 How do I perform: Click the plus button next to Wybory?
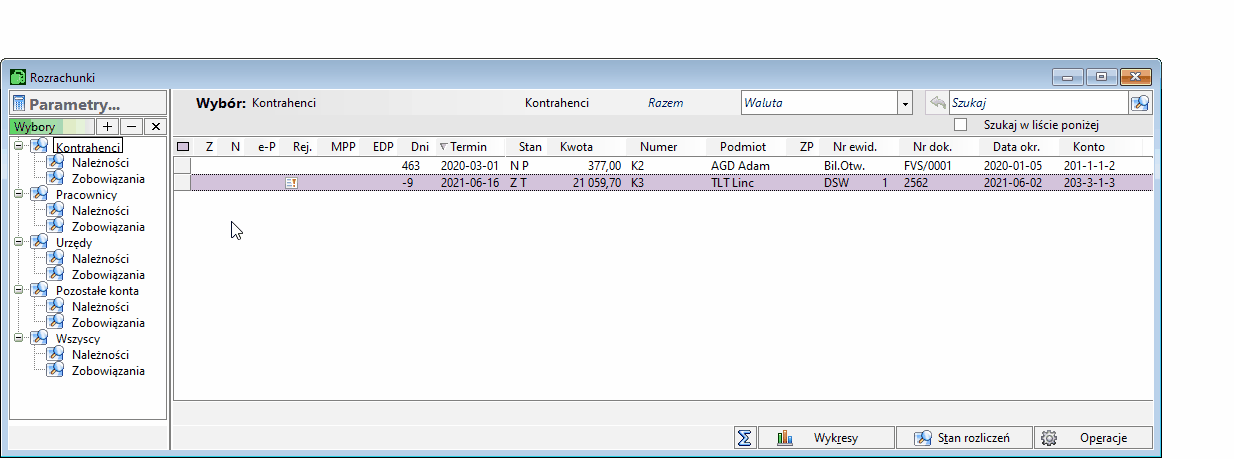coord(108,127)
